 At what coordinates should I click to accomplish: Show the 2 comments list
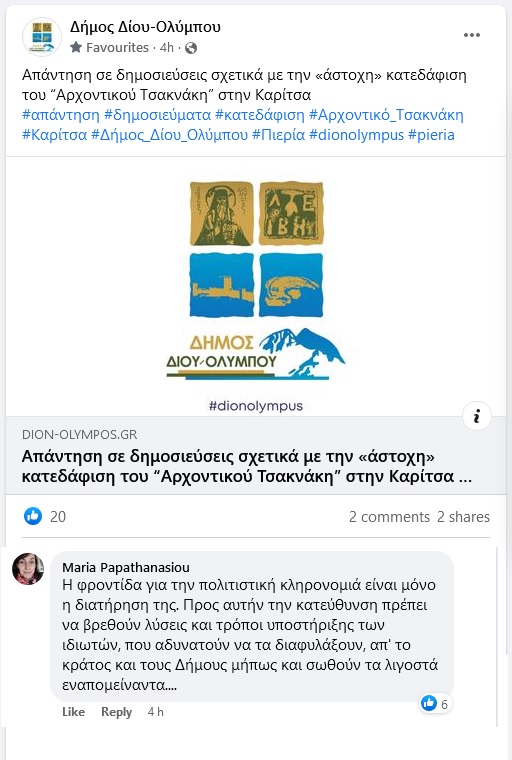389,517
